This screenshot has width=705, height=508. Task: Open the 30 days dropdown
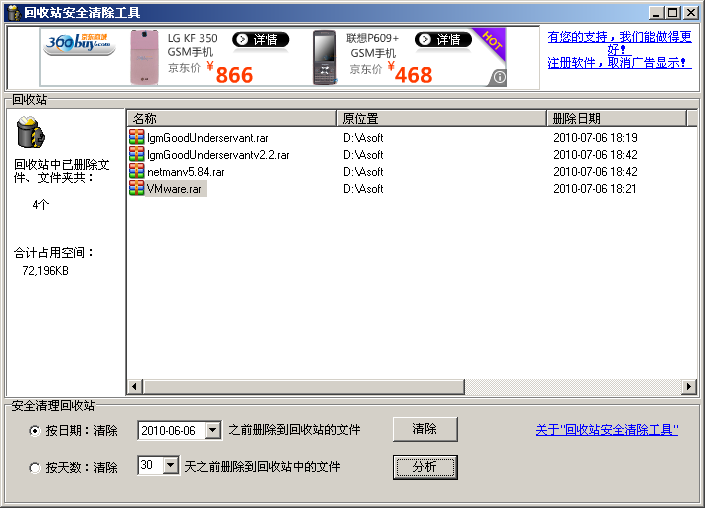170,466
